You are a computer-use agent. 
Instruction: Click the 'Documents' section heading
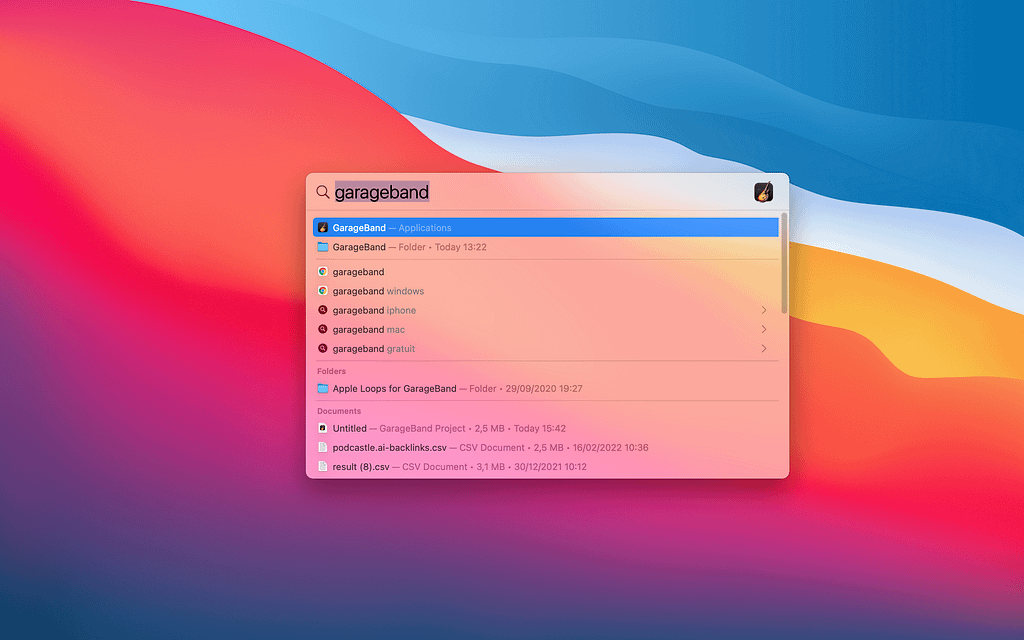[339, 411]
